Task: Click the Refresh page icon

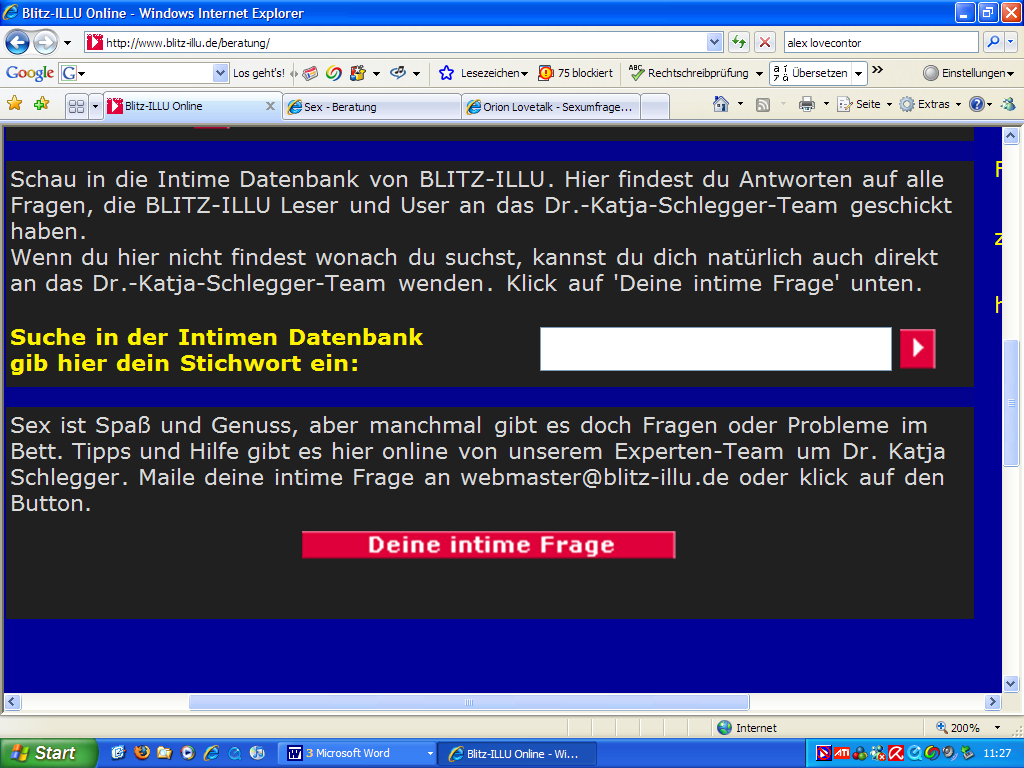Action: click(739, 42)
